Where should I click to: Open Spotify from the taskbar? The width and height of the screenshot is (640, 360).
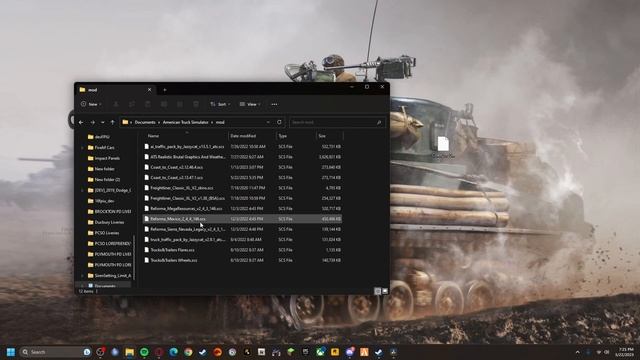click(x=144, y=352)
